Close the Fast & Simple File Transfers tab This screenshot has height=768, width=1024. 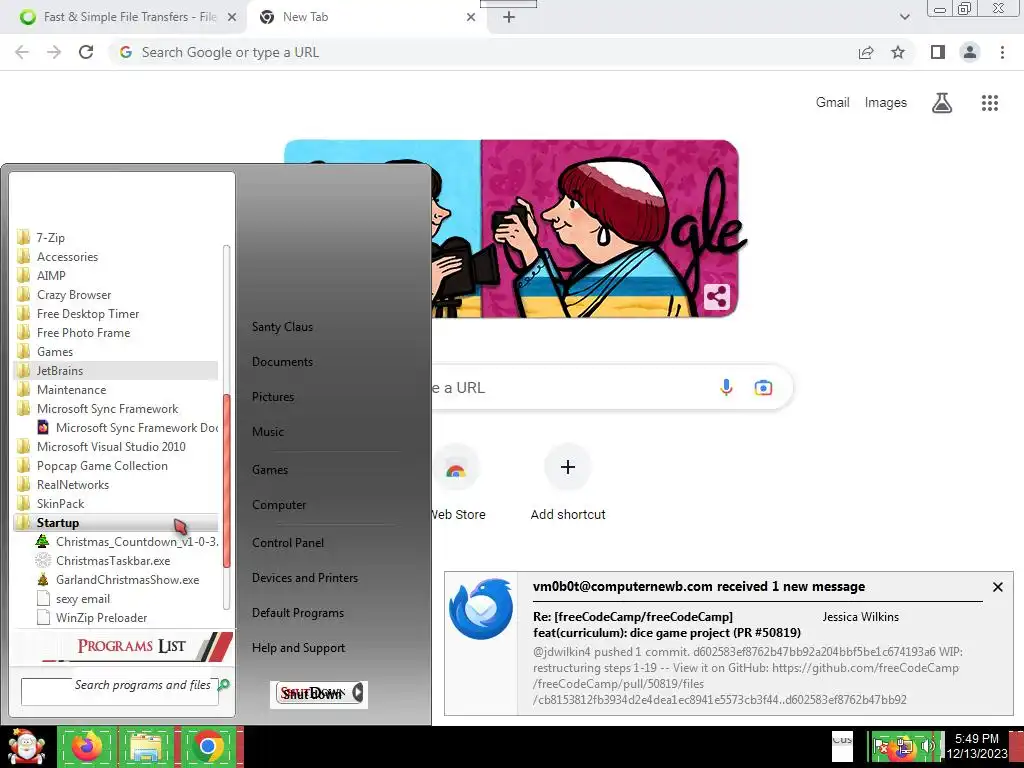232,17
